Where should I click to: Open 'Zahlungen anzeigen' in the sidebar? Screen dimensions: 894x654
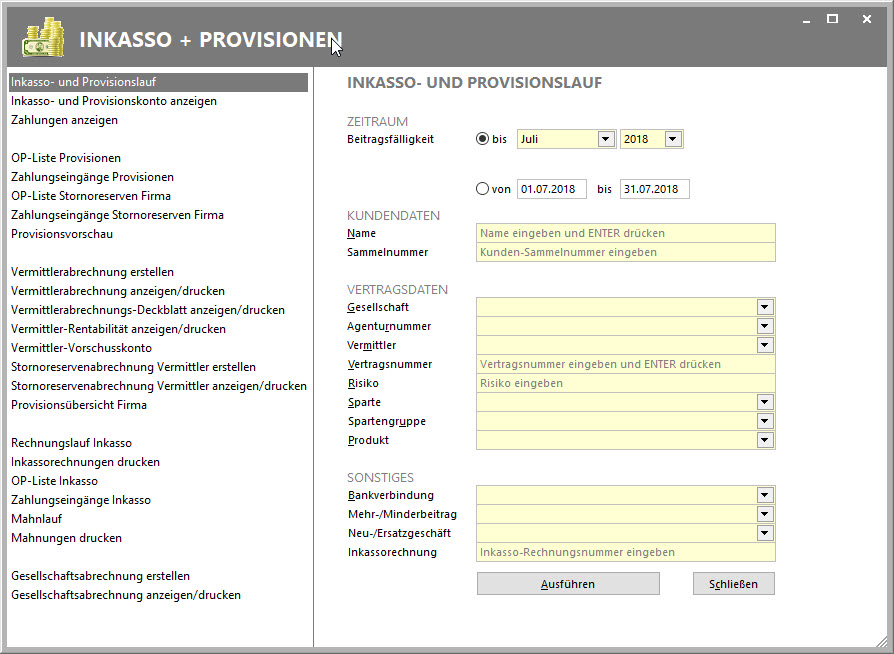[x=64, y=120]
